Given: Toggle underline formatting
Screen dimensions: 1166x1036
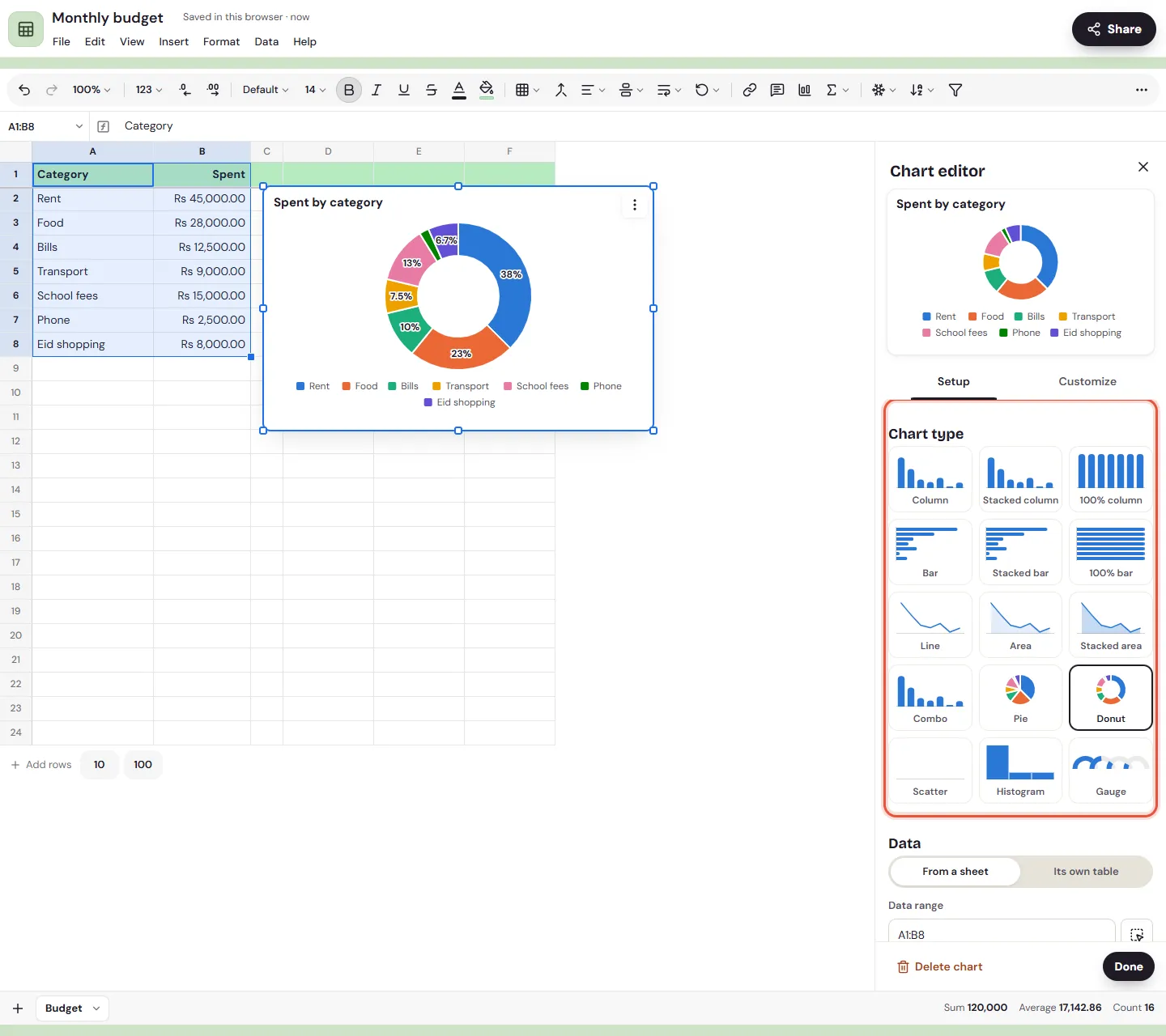Looking at the screenshot, I should click(x=404, y=90).
